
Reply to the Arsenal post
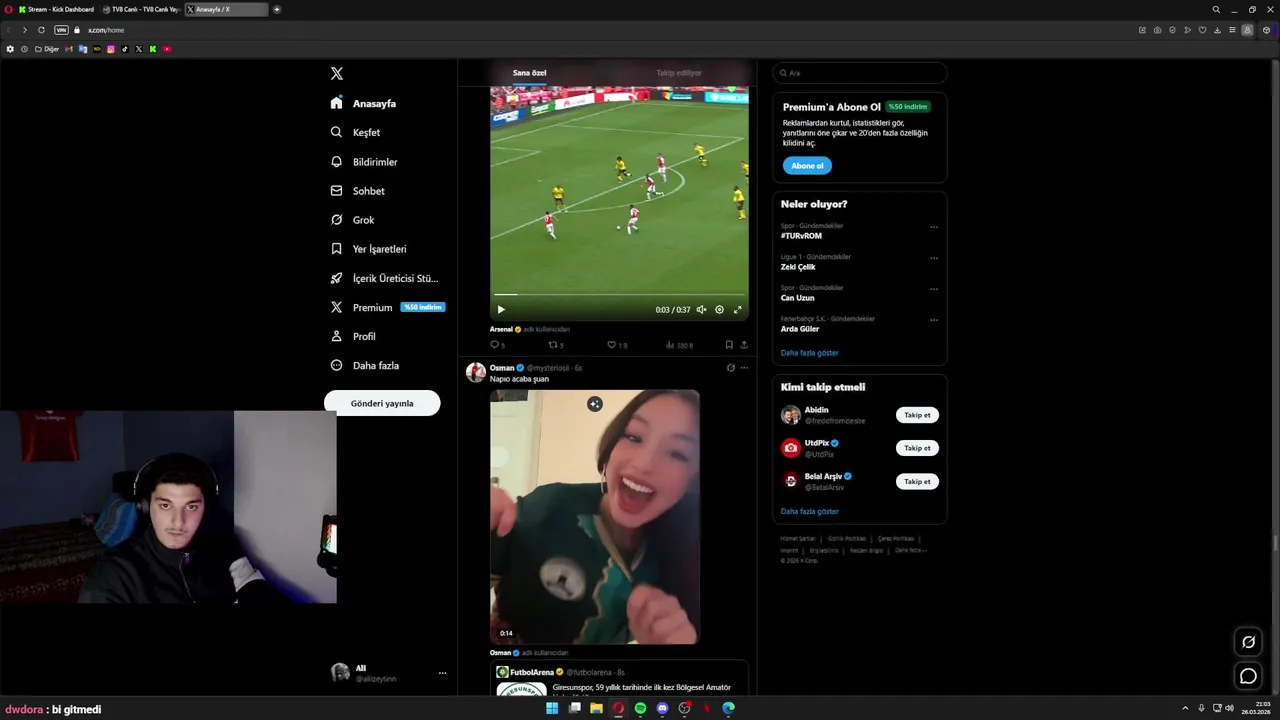coord(497,345)
